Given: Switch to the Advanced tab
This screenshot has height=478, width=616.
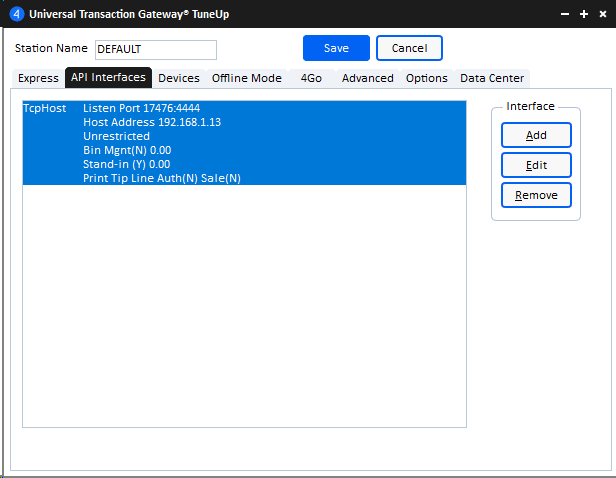Looking at the screenshot, I should 367,78.
